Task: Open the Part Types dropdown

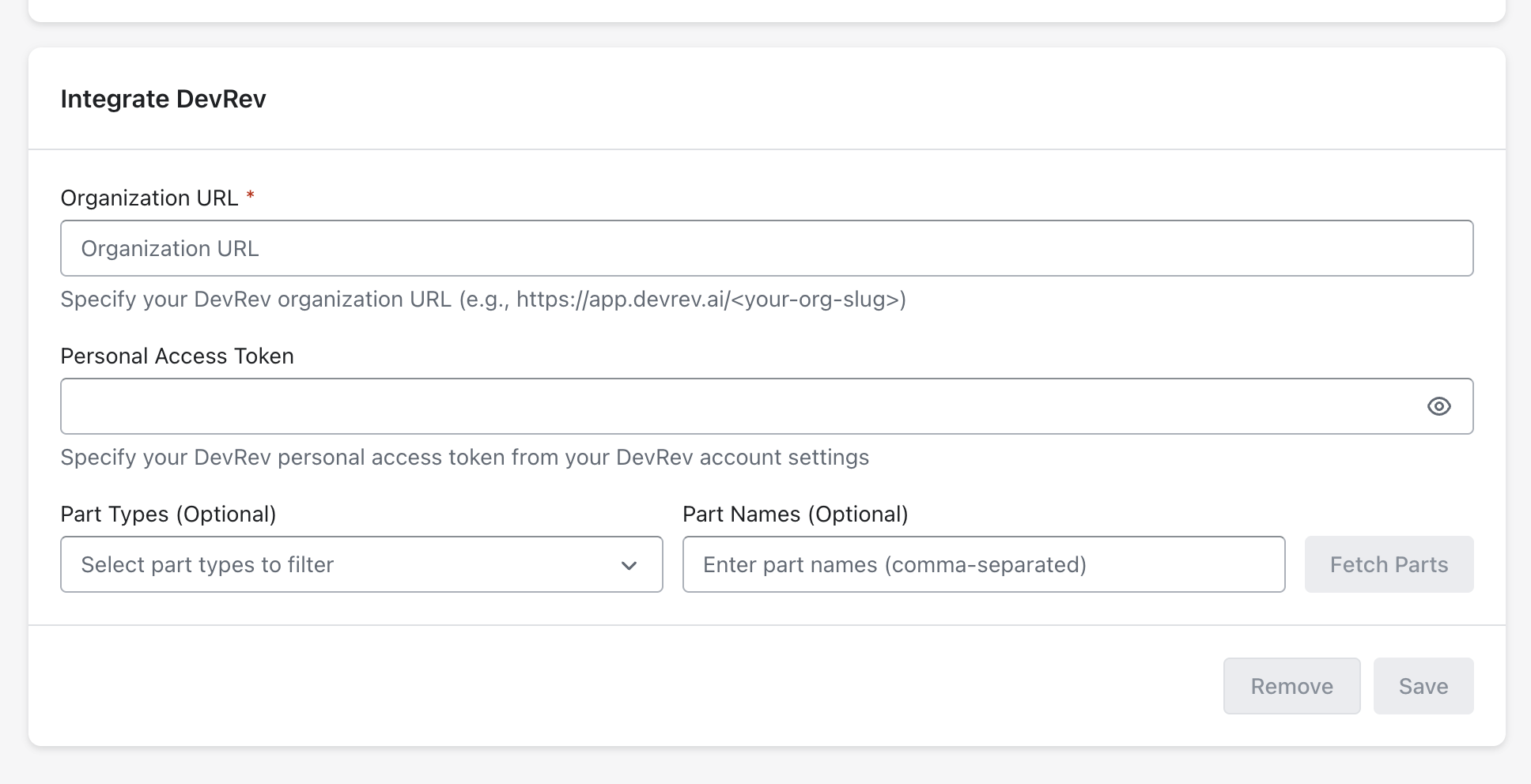Action: coord(361,564)
